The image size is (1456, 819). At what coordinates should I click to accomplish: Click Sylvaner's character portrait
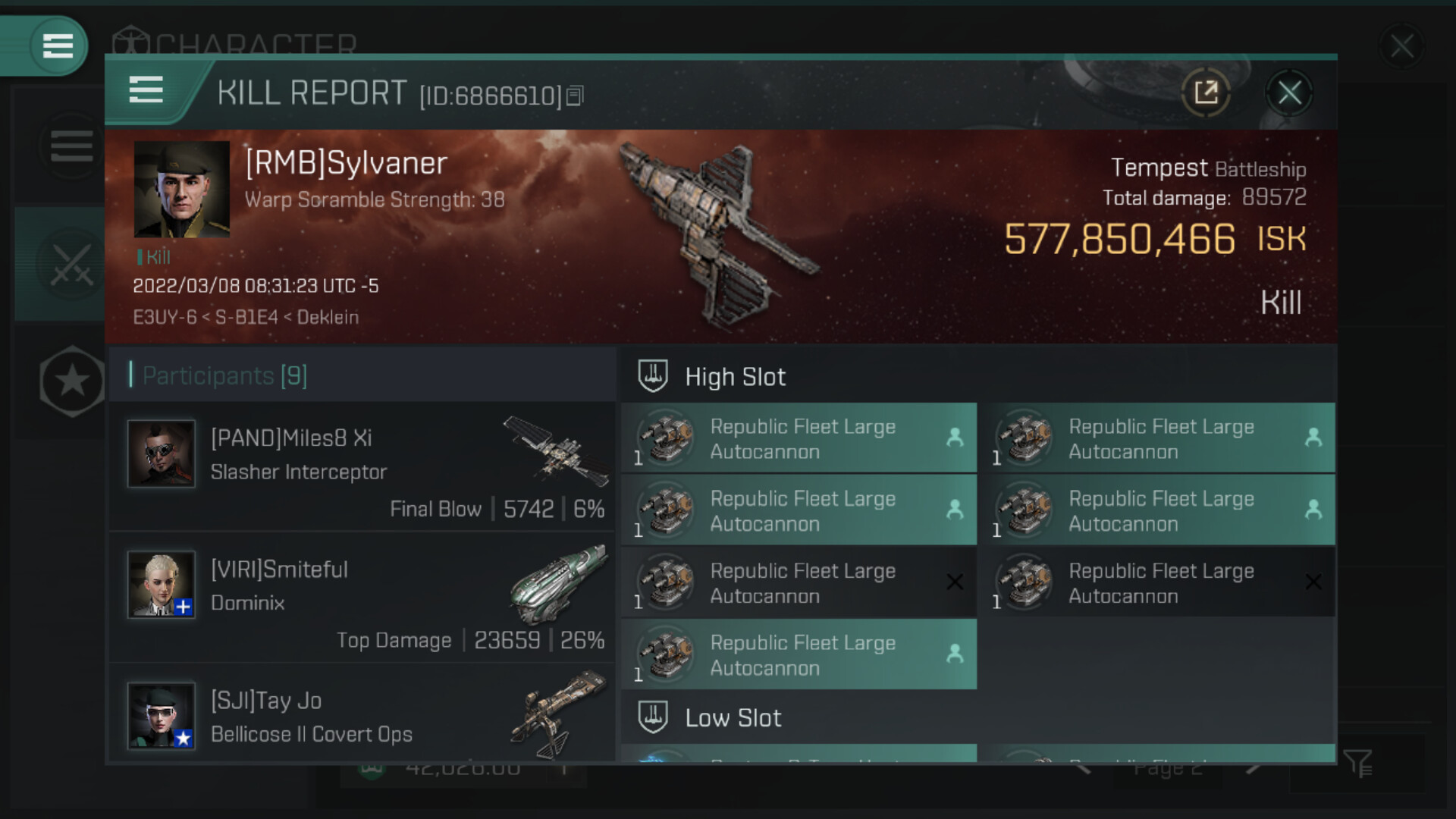tap(182, 190)
